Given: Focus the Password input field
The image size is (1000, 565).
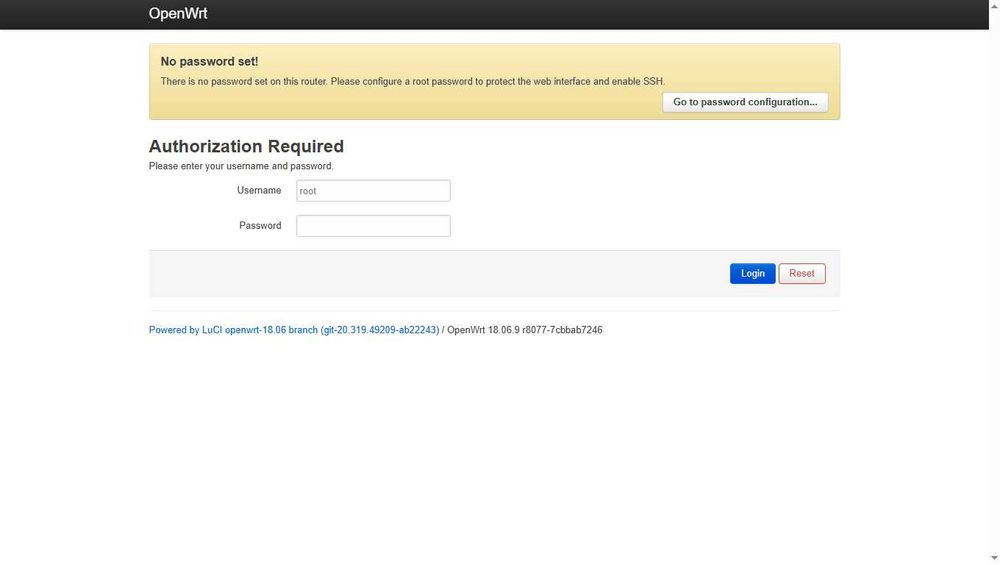Looking at the screenshot, I should click(373, 226).
